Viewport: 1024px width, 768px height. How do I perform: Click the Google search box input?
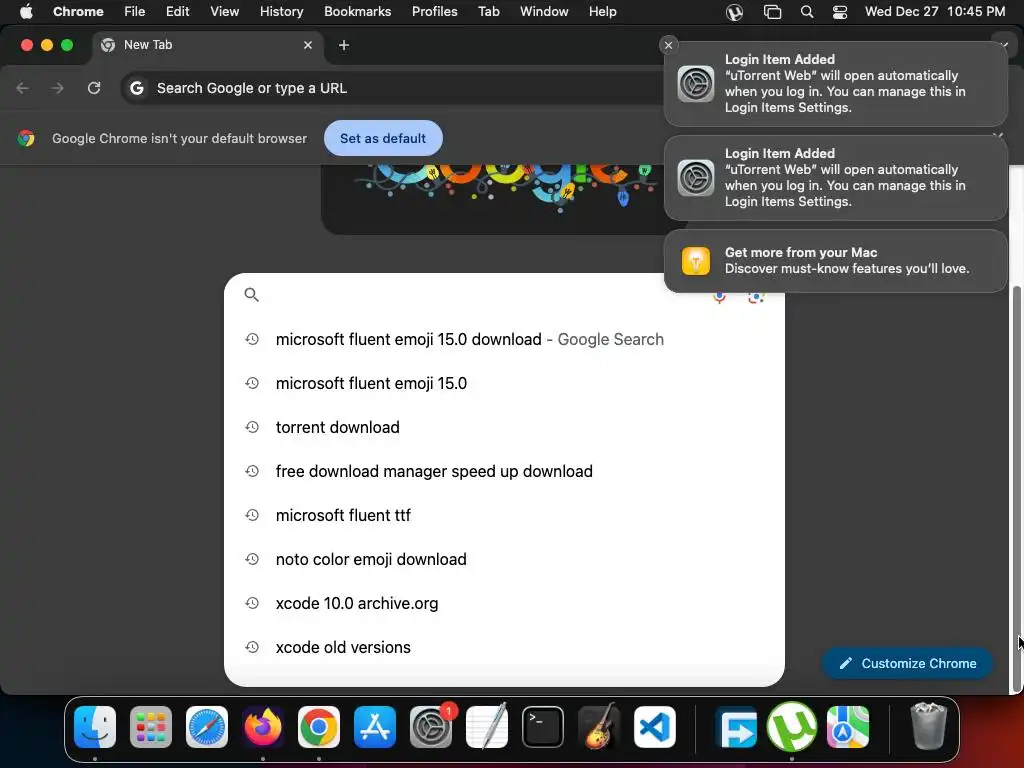point(483,295)
